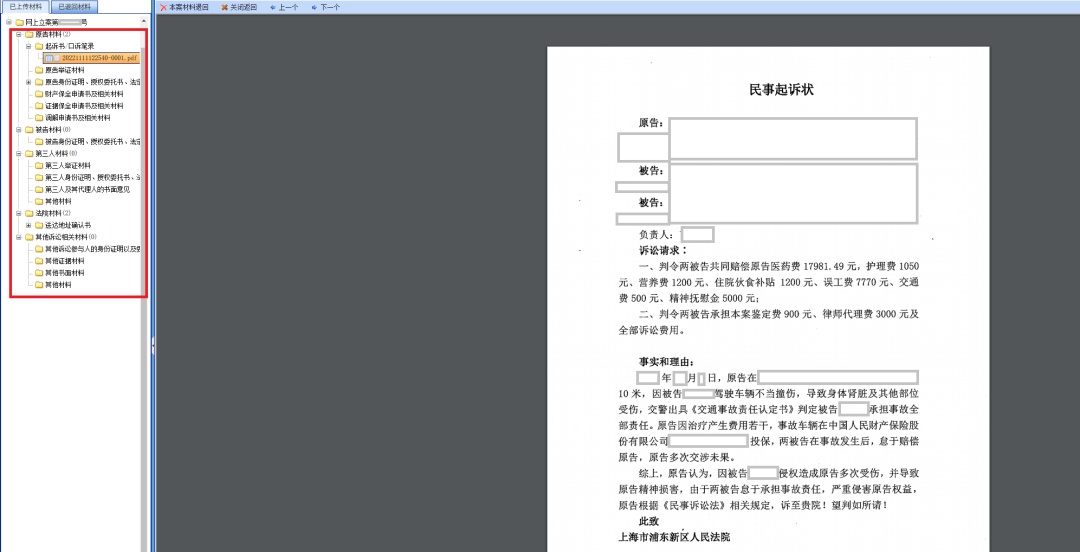Expand the 原告身份证明、授权委托书 node
This screenshot has height=552, width=1080.
point(28,82)
